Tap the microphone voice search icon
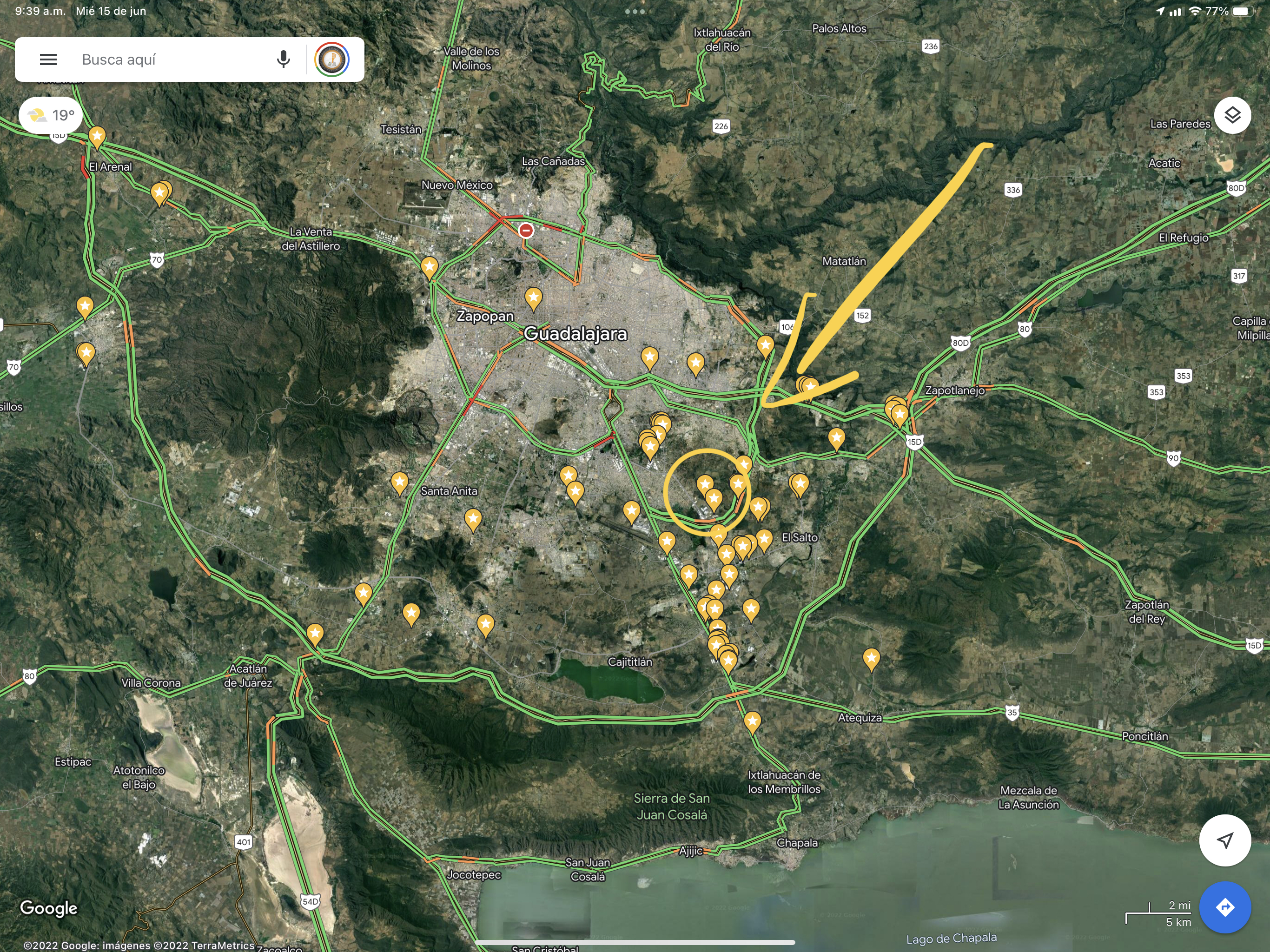 [283, 59]
